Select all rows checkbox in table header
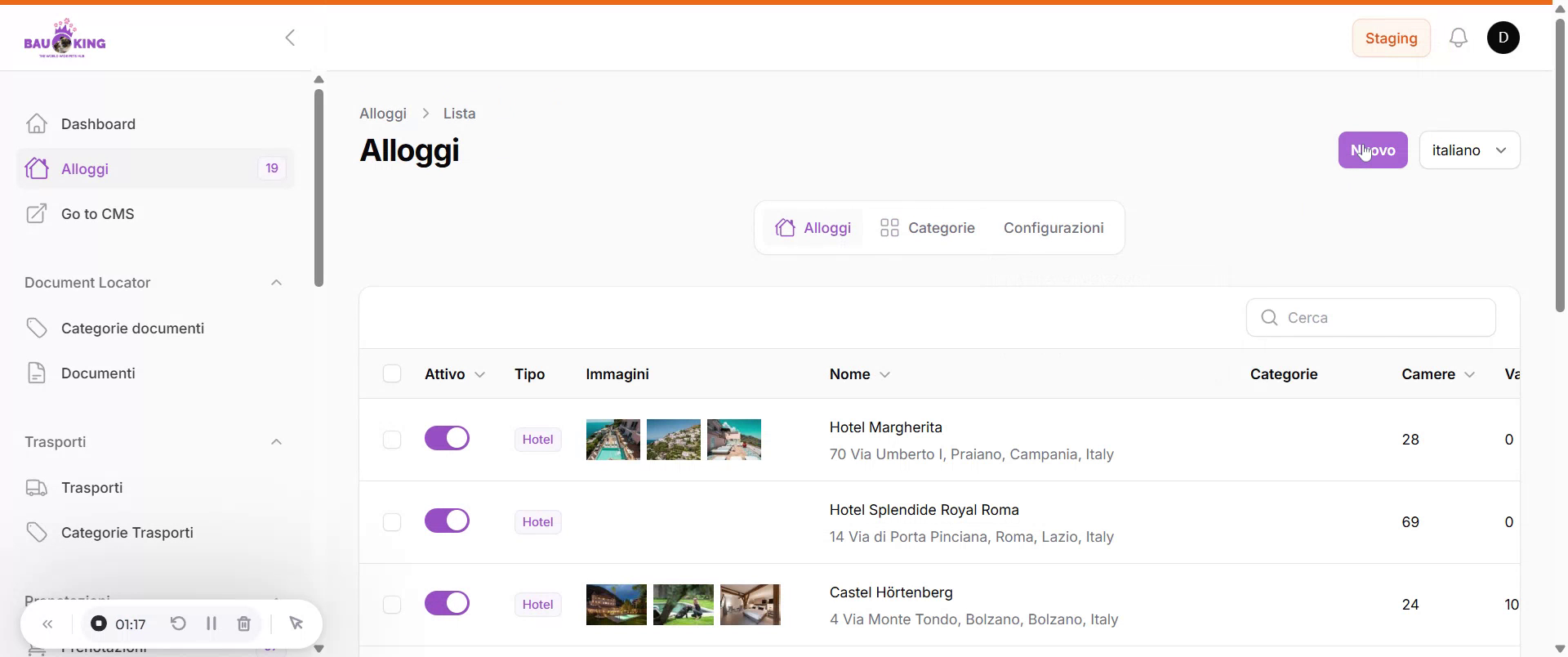Screen dimensions: 1568x657 (392, 373)
